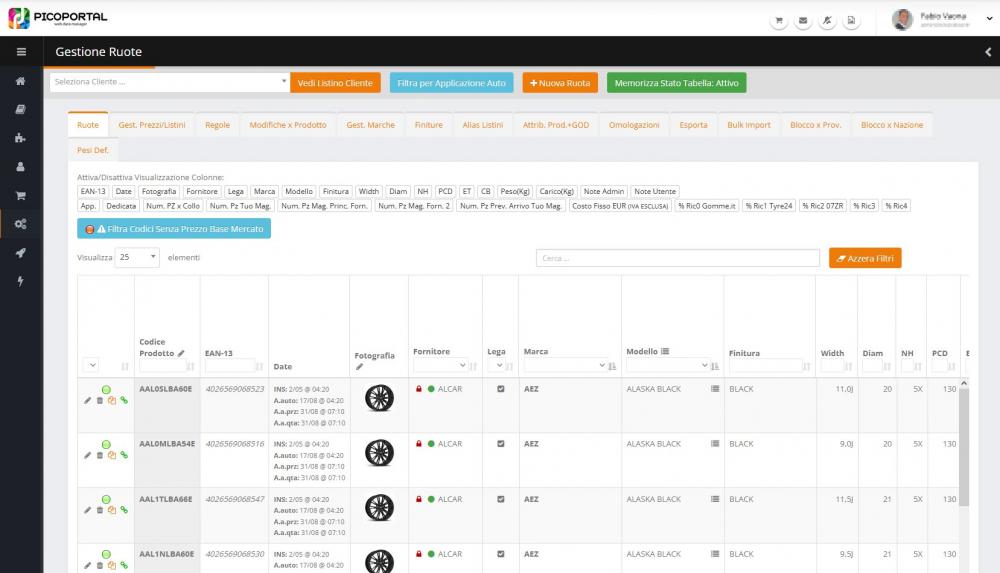Viewport: 1000px width, 573px height.
Task: Click the Codice Prodotto filter input
Action: point(163,366)
